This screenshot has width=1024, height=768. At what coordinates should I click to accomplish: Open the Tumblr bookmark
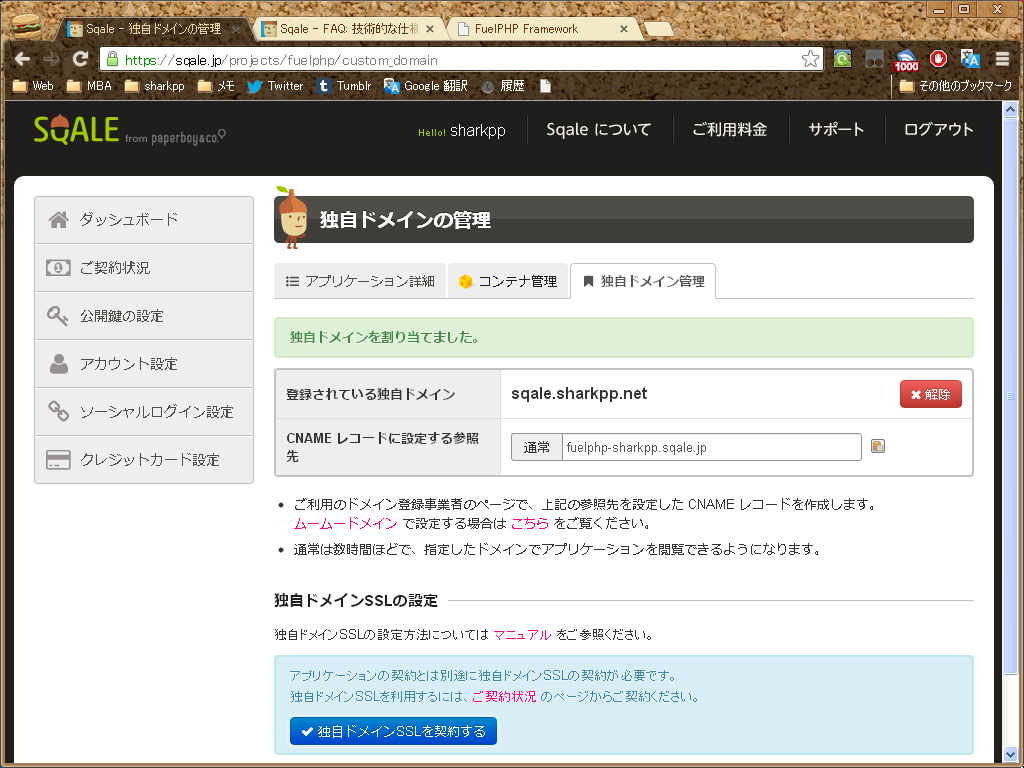(x=344, y=86)
